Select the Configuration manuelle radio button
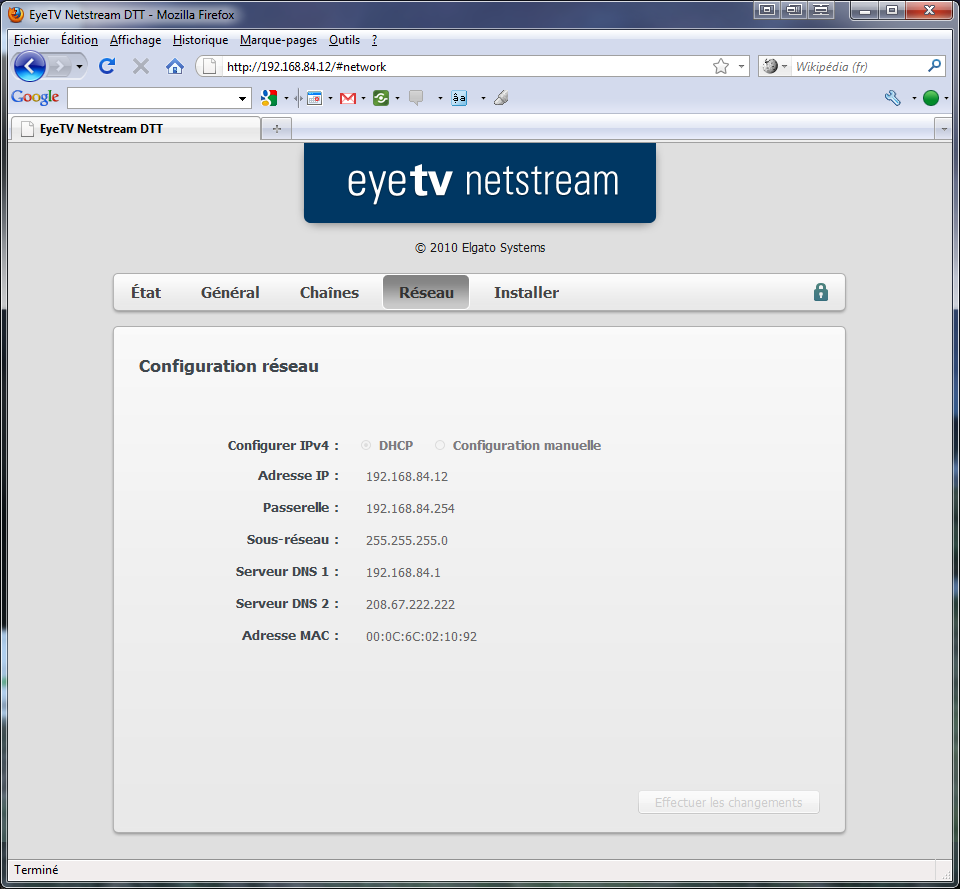Viewport: 960px width, 889px height. coord(440,445)
